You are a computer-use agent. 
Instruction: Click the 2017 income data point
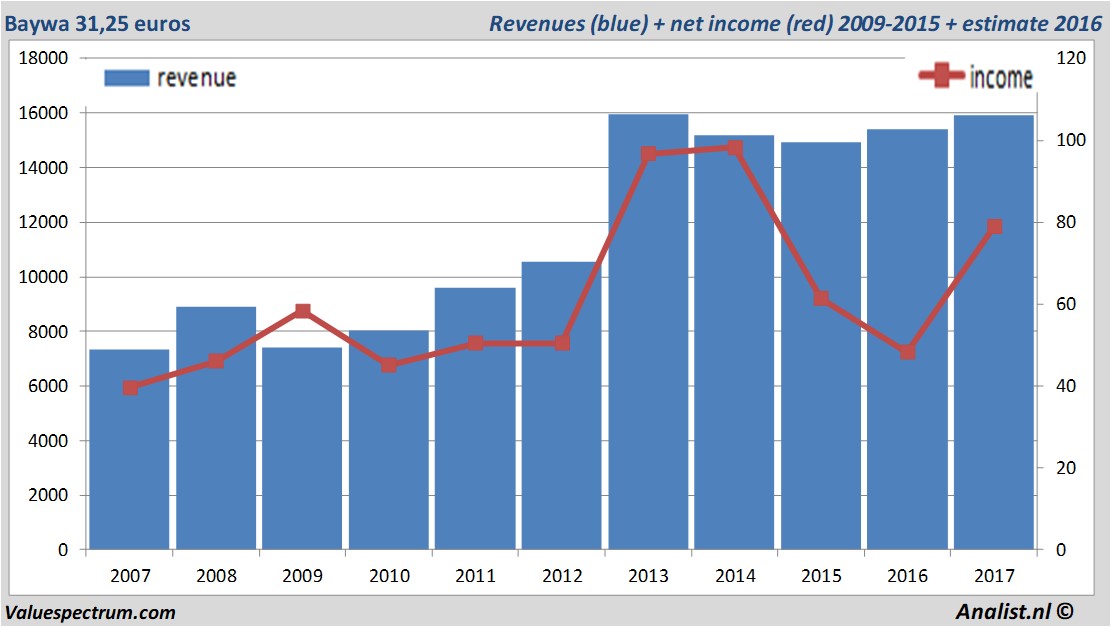point(994,227)
